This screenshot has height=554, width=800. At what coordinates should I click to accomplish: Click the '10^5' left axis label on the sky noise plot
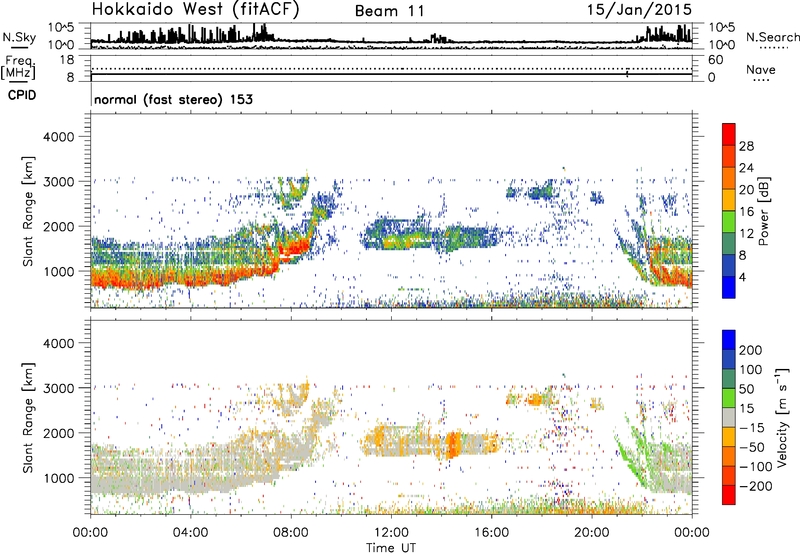61,28
